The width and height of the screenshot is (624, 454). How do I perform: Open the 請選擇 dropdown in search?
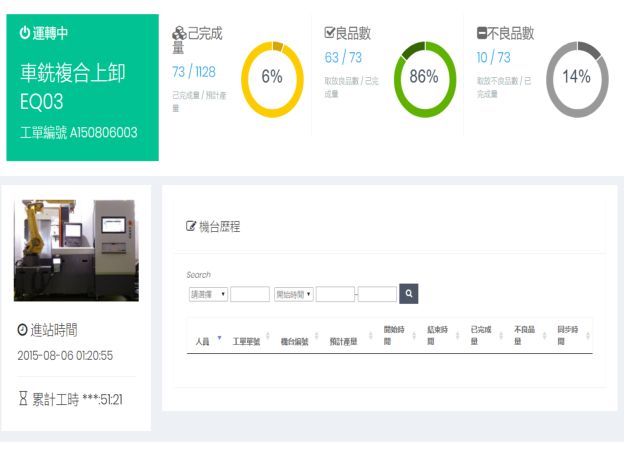pyautogui.click(x=207, y=294)
